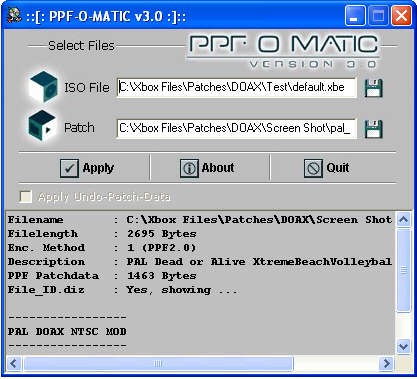This screenshot has height=379, width=417.
Task: Click the 'Enc. Method : 1 (PPF2.0)' line
Action: [102, 248]
